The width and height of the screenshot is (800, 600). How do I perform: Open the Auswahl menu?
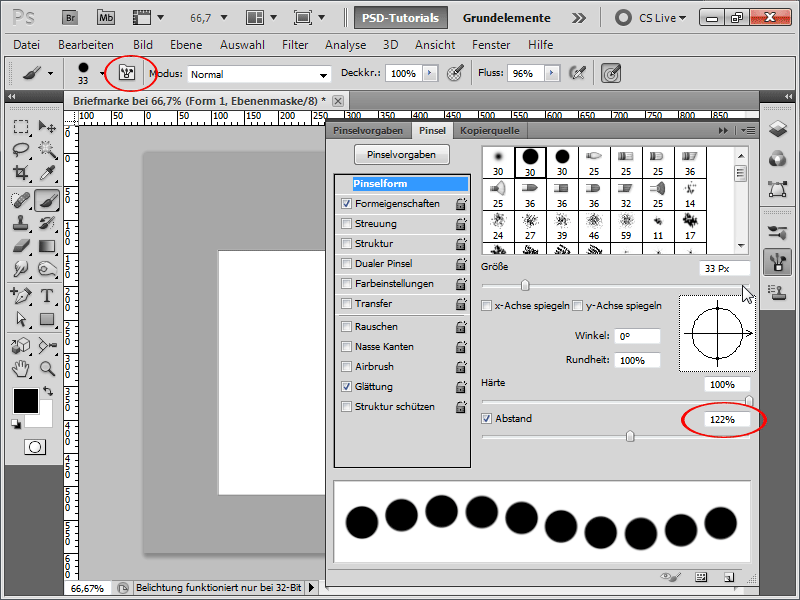(242, 45)
